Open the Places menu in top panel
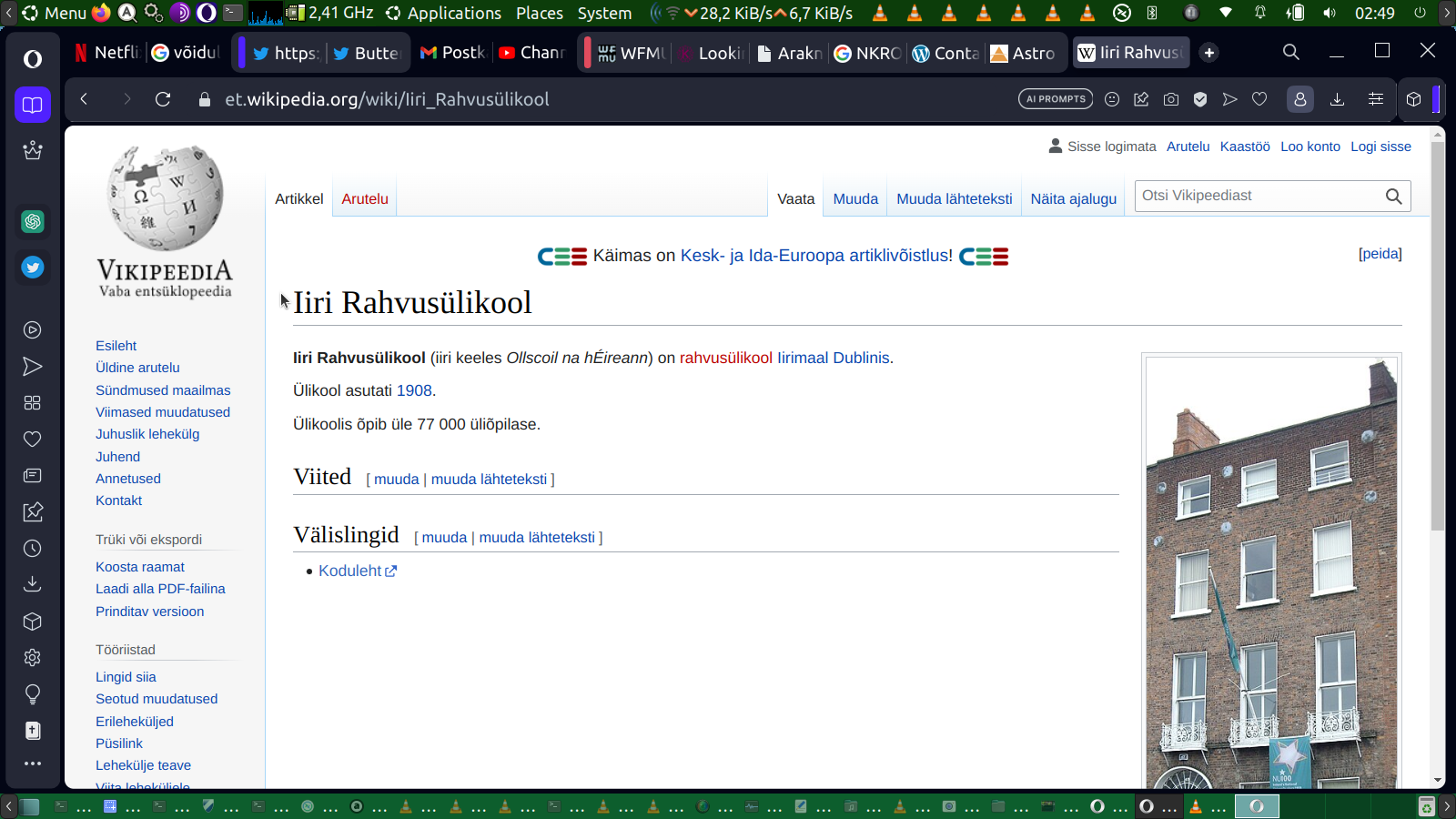Screen dimensions: 1456x819 [540, 13]
